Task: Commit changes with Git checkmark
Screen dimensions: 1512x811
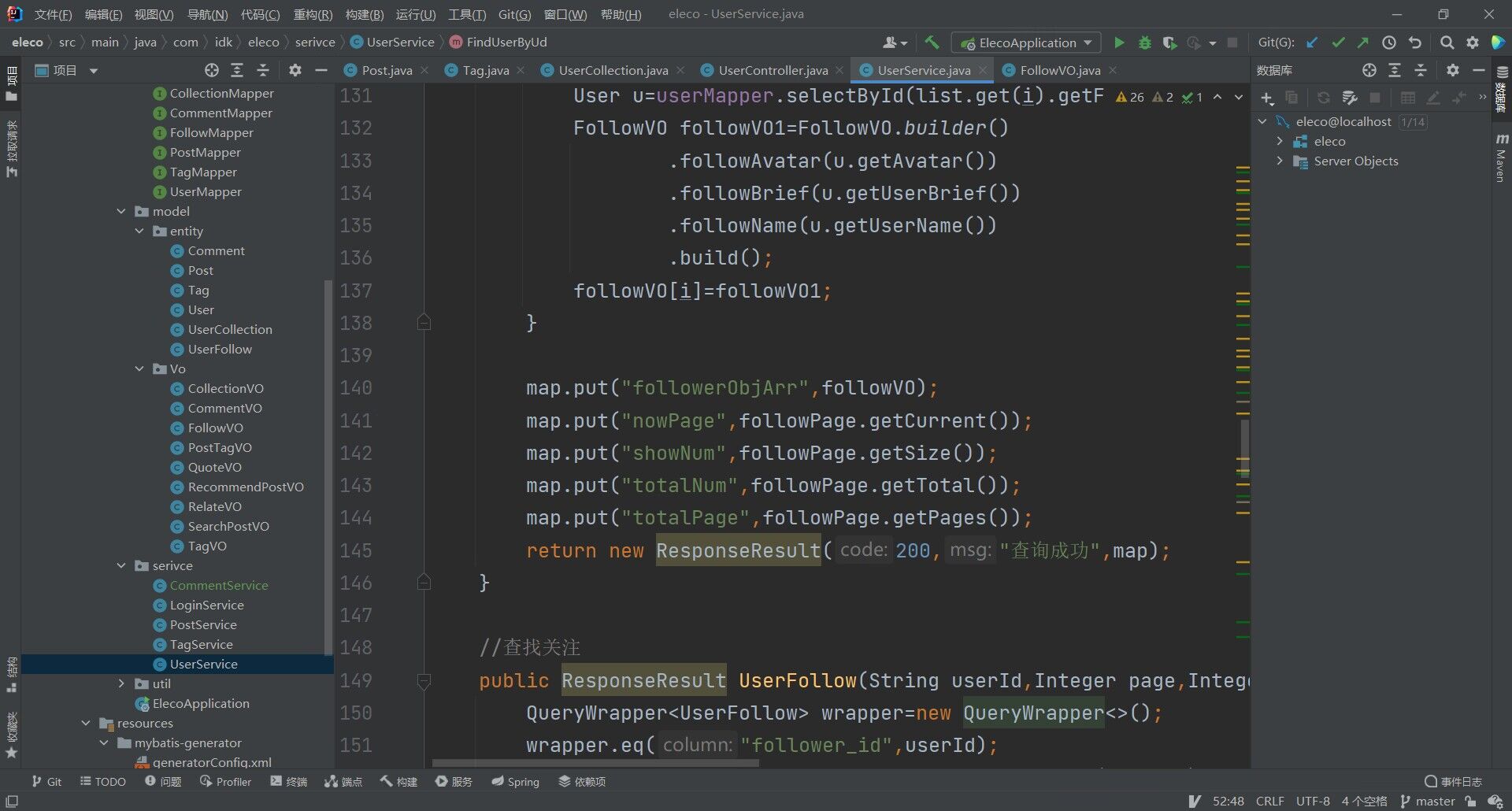Action: point(1338,43)
